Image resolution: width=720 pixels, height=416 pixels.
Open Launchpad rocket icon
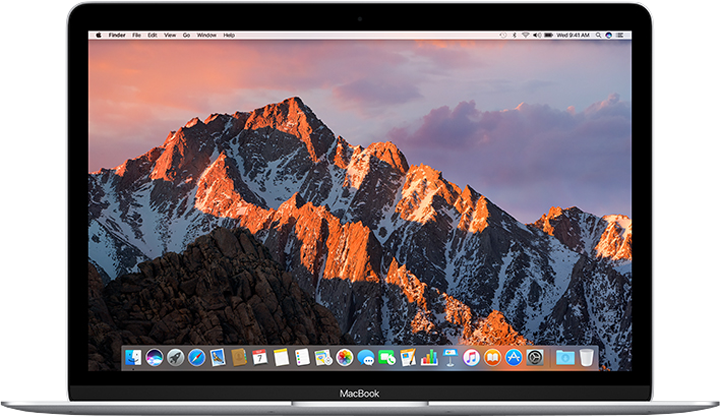pyautogui.click(x=175, y=357)
